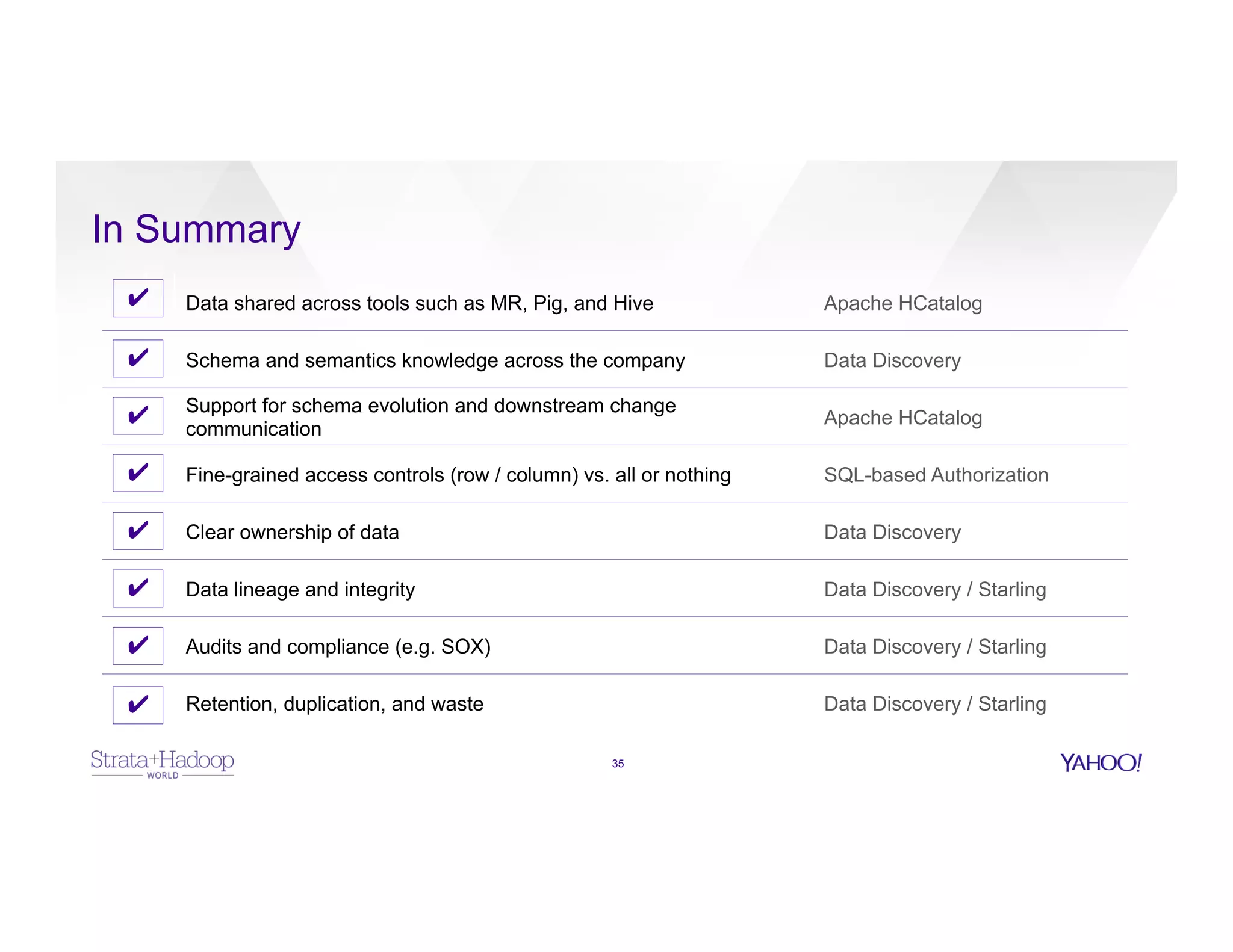Viewport: 1233px width, 952px height.
Task: Click the slide number 35
Action: [618, 764]
